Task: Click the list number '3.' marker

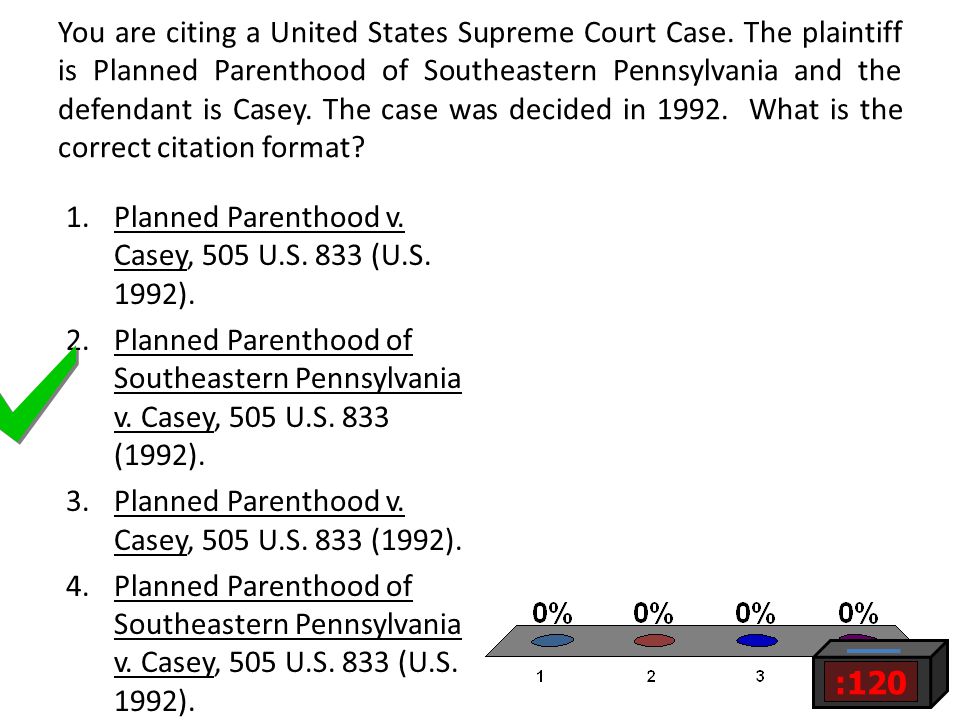Action: (x=77, y=501)
